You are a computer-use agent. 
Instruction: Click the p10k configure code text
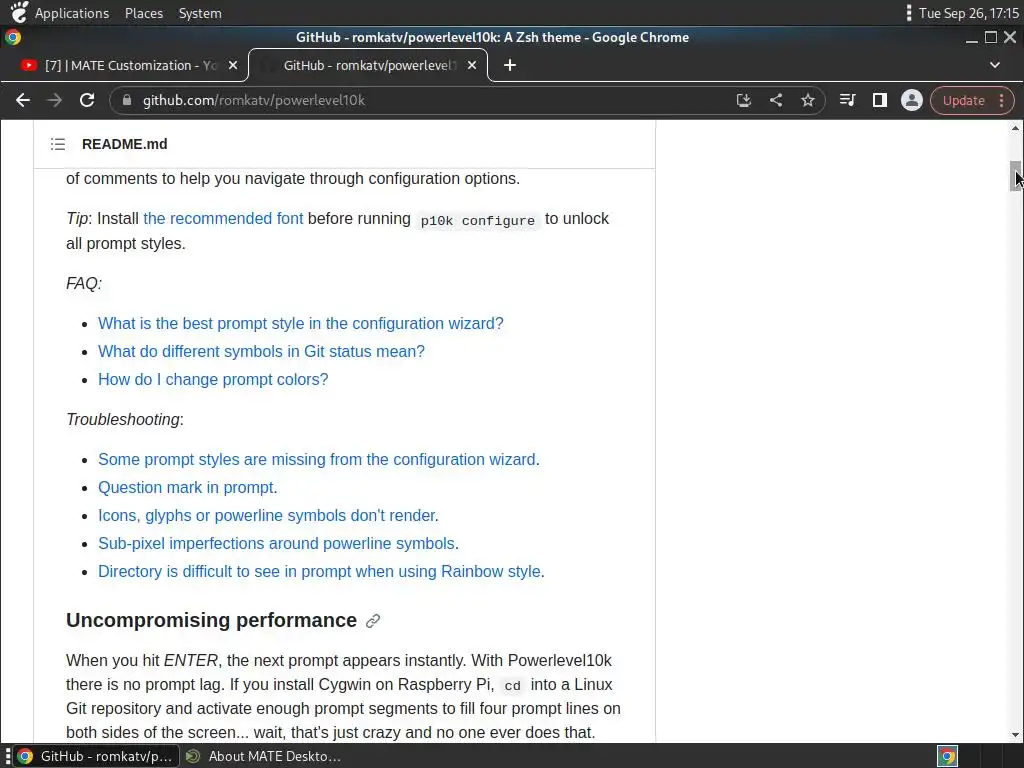coord(477,221)
